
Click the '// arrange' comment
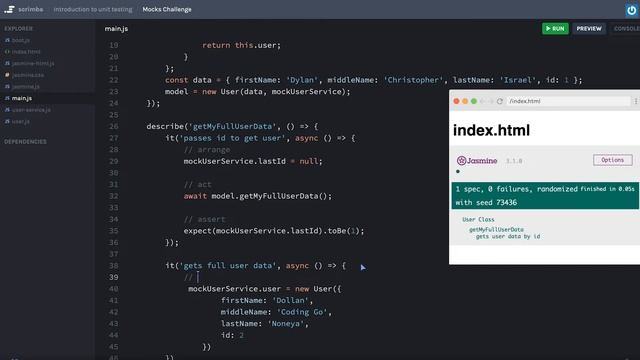(x=207, y=150)
